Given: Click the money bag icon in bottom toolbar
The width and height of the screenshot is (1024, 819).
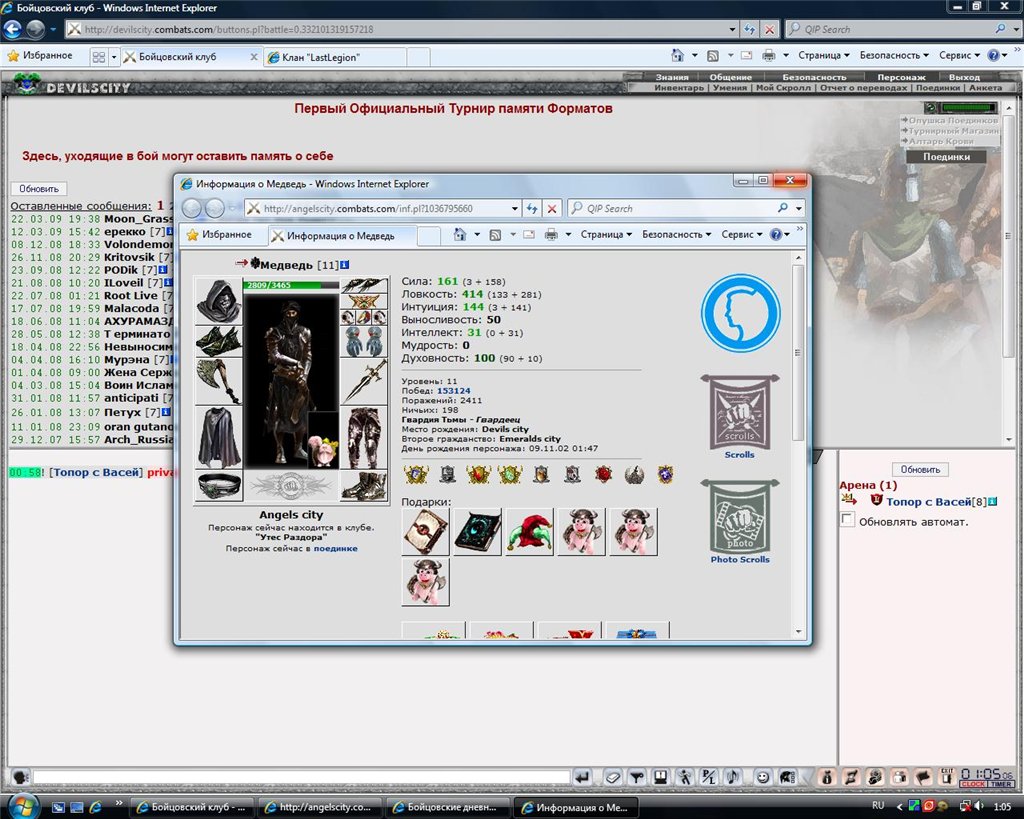Looking at the screenshot, I should (x=827, y=777).
